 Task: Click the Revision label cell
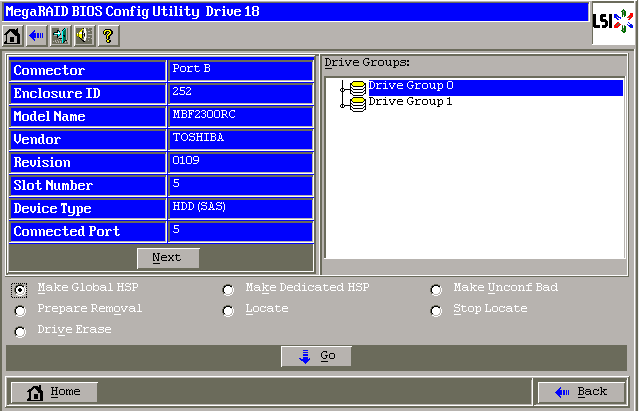pyautogui.click(x=88, y=163)
